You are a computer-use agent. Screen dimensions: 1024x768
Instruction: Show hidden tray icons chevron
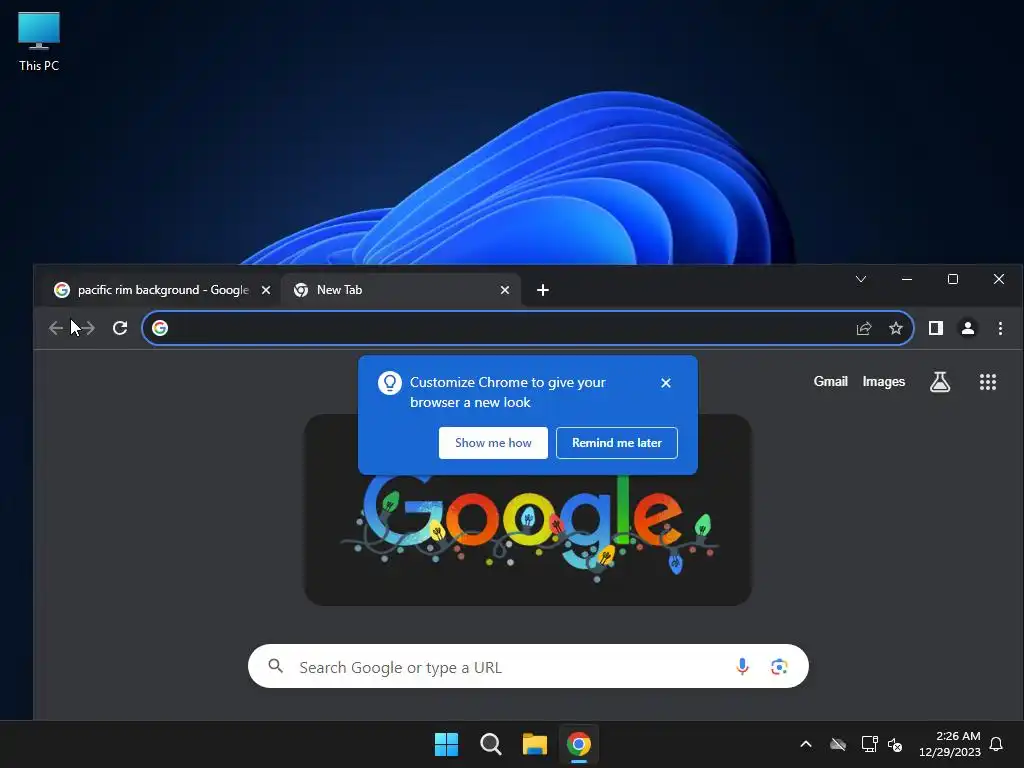coord(806,744)
